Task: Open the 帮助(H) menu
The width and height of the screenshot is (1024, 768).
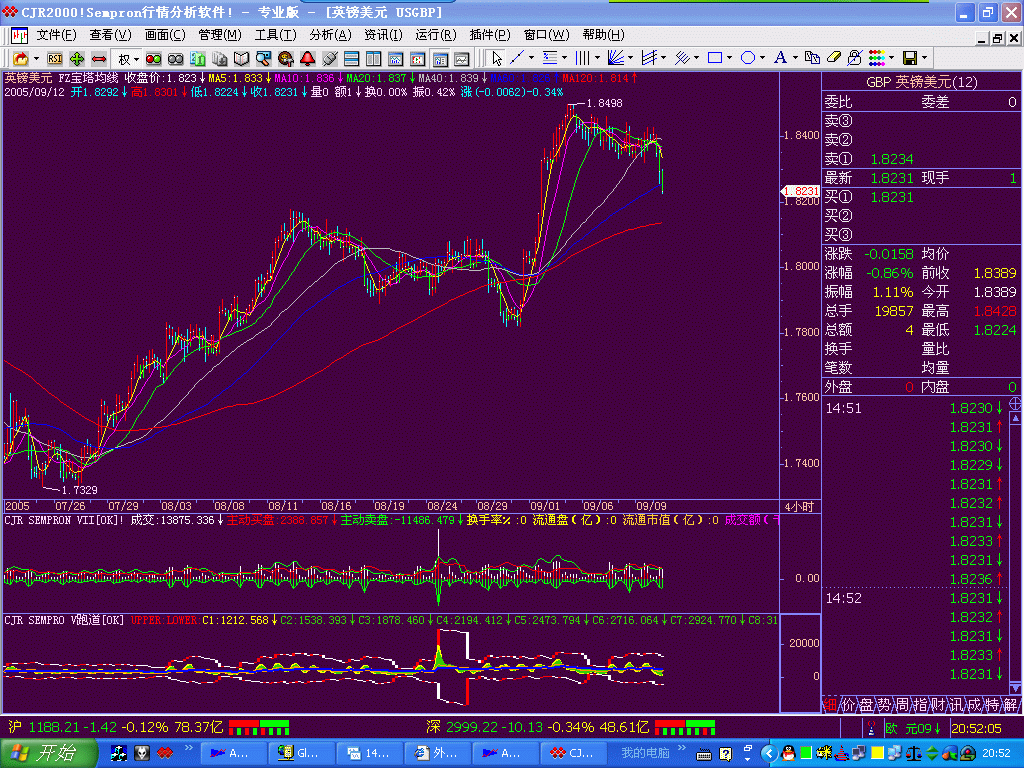Action: (x=603, y=35)
